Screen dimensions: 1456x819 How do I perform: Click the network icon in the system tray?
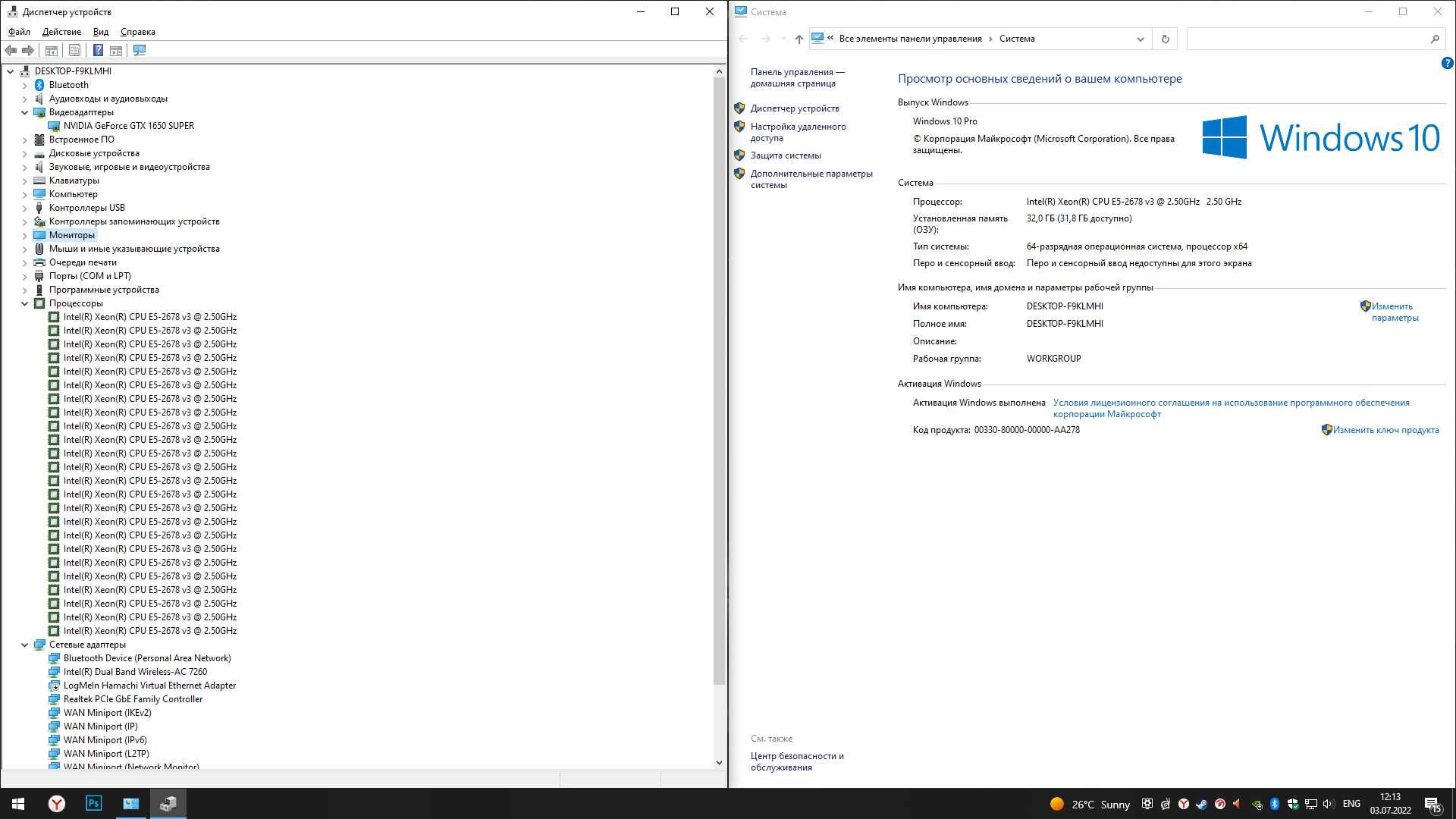pos(1311,804)
